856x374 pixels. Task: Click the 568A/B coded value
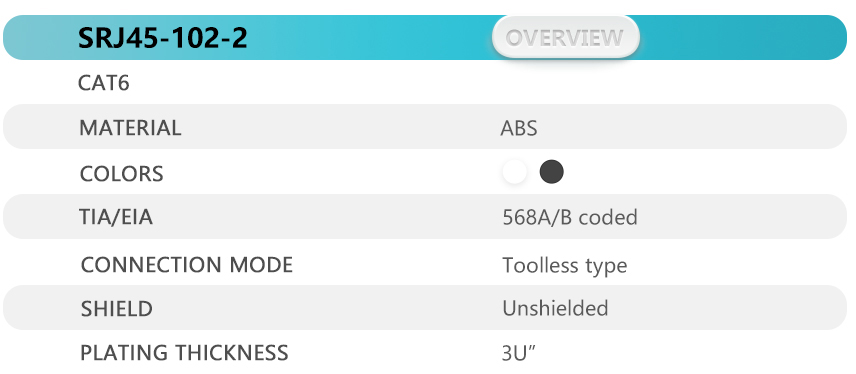point(569,217)
